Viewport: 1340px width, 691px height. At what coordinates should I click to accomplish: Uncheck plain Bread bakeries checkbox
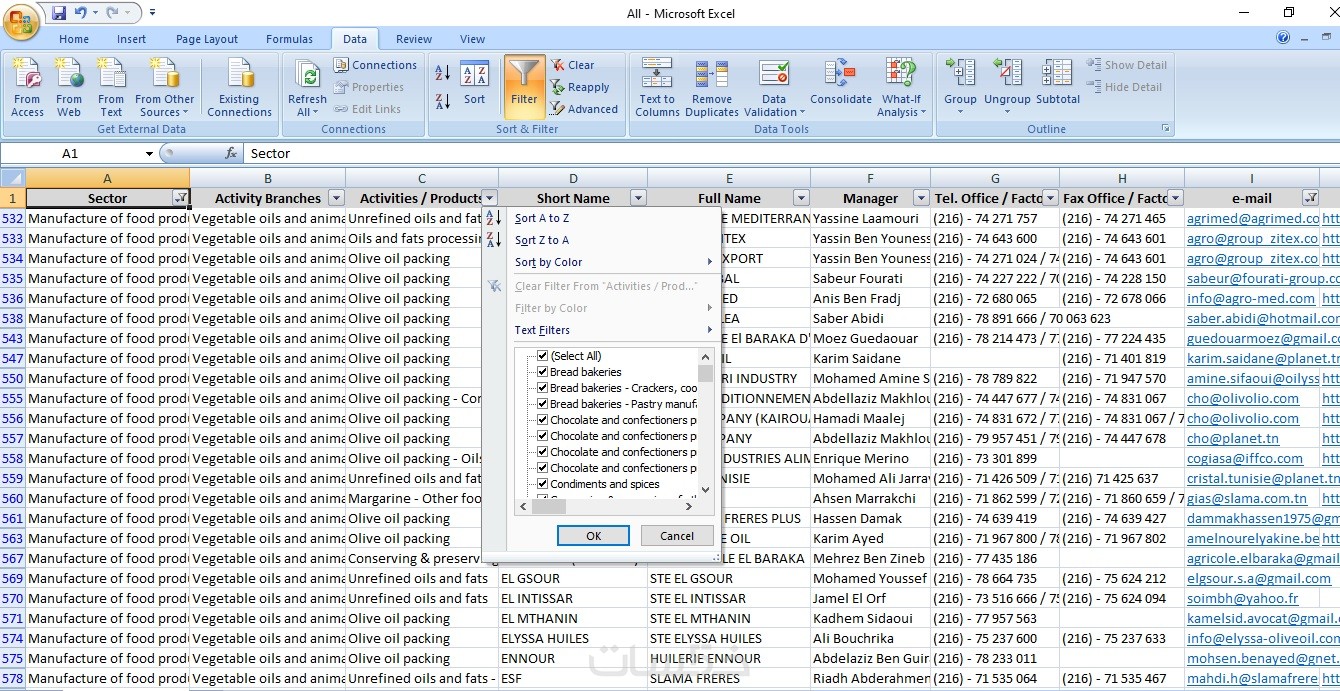[542, 372]
